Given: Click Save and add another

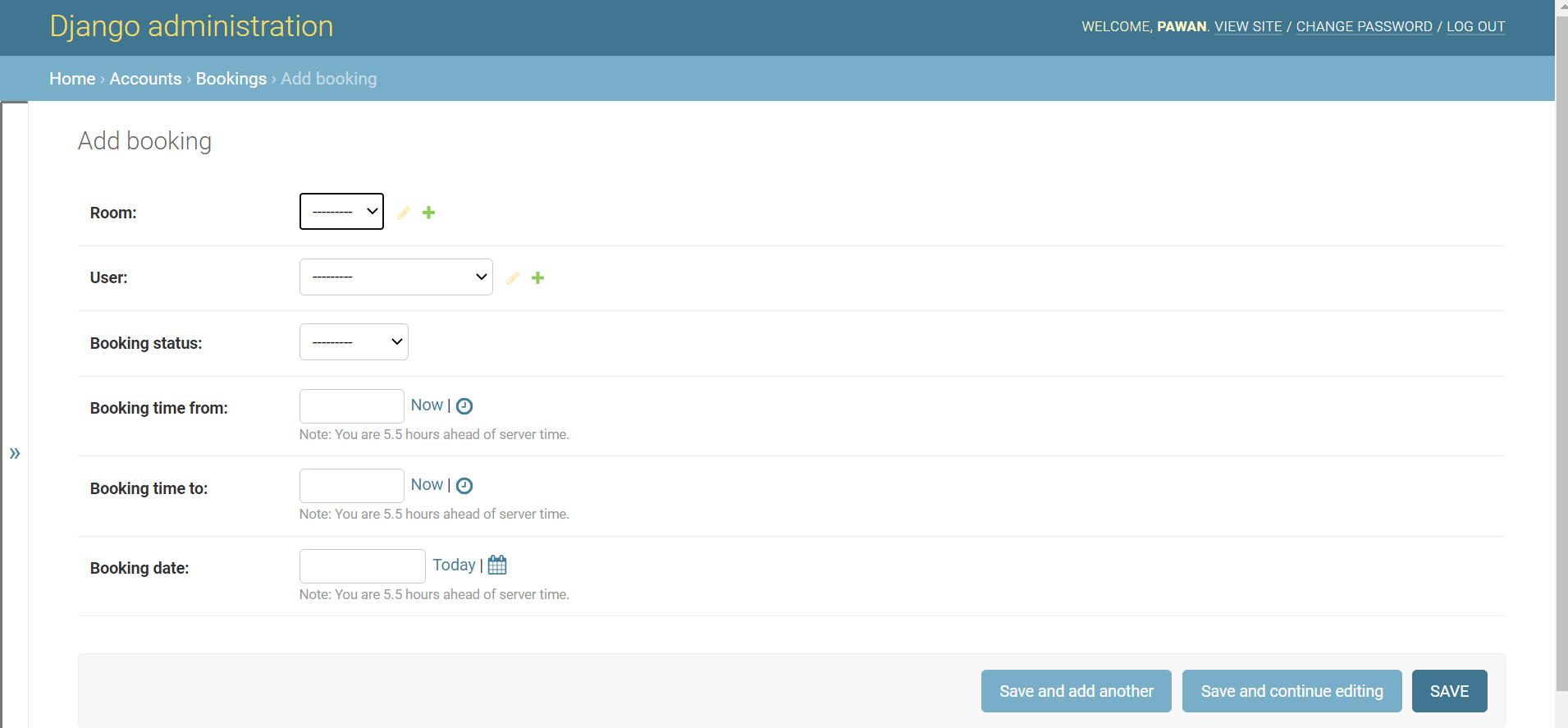Looking at the screenshot, I should (1076, 691).
